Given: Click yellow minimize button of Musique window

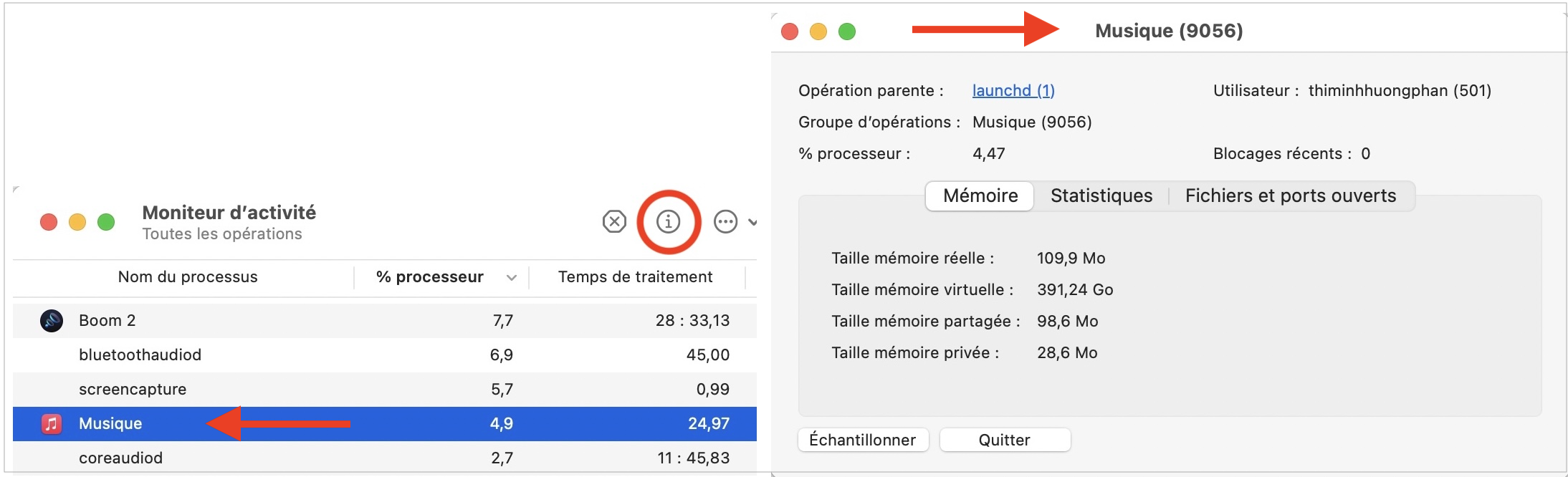Looking at the screenshot, I should point(818,32).
